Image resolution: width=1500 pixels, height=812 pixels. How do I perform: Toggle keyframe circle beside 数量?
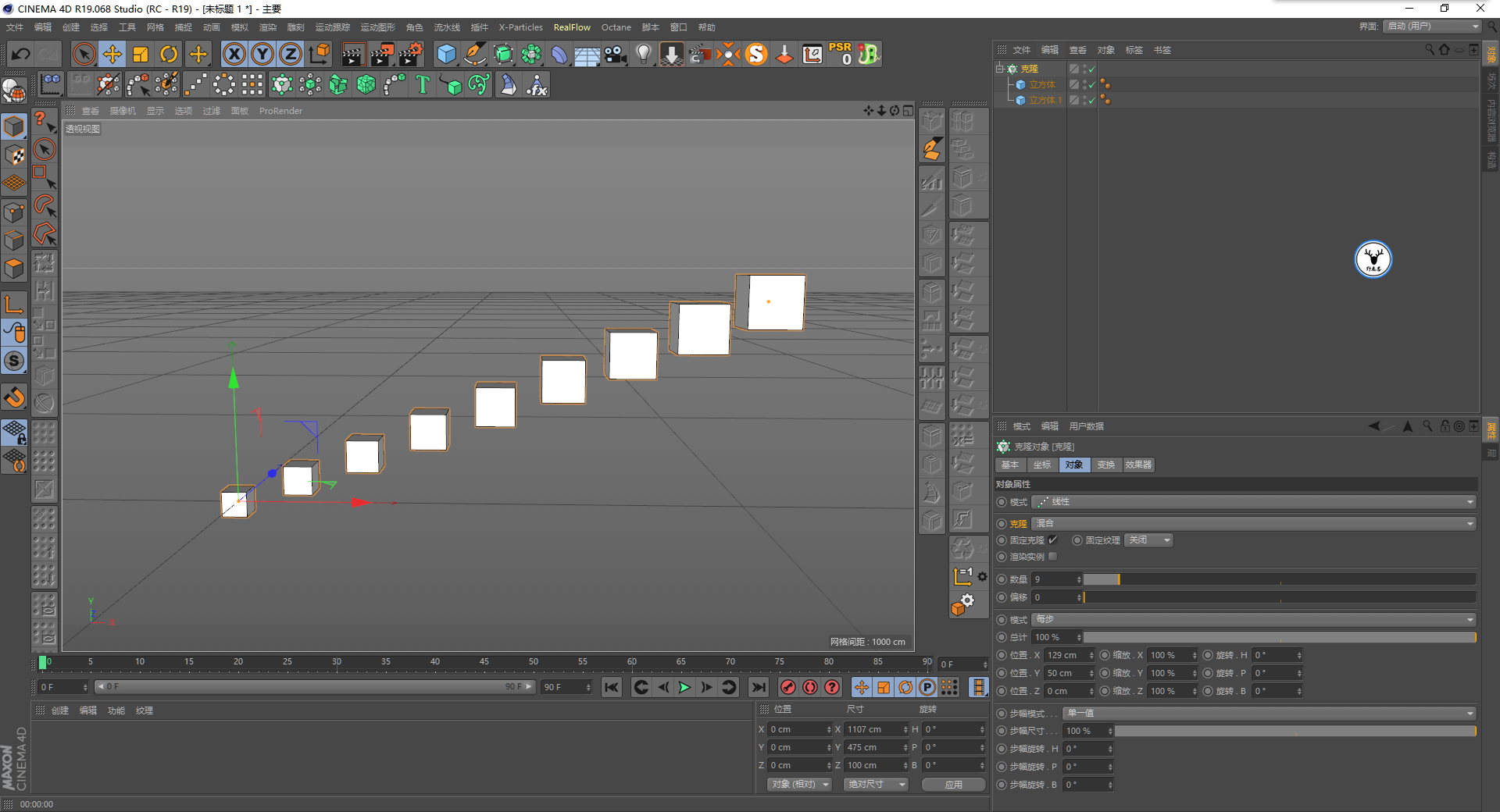pos(1002,579)
